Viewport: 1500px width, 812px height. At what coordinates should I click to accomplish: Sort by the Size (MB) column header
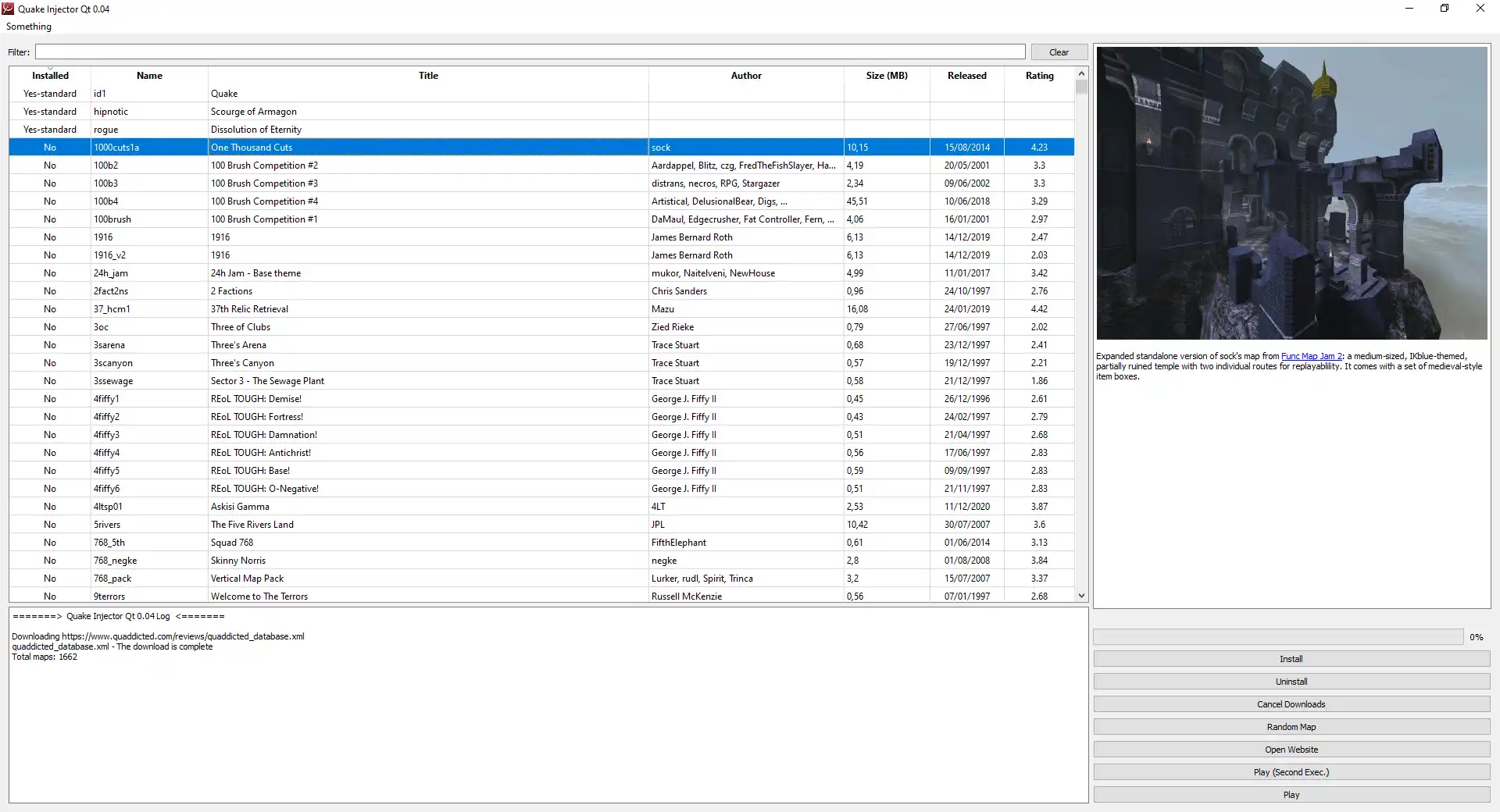pyautogui.click(x=887, y=76)
